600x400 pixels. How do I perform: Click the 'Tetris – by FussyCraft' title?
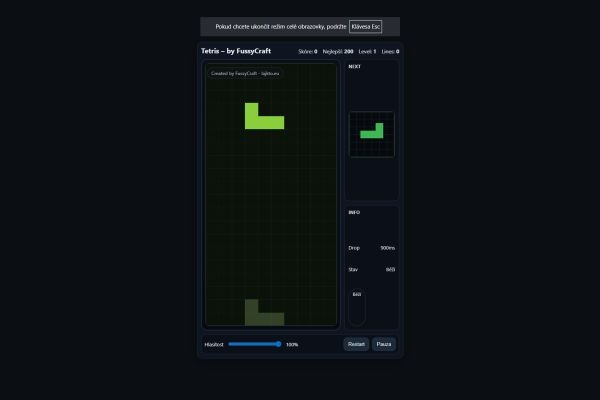(236, 51)
